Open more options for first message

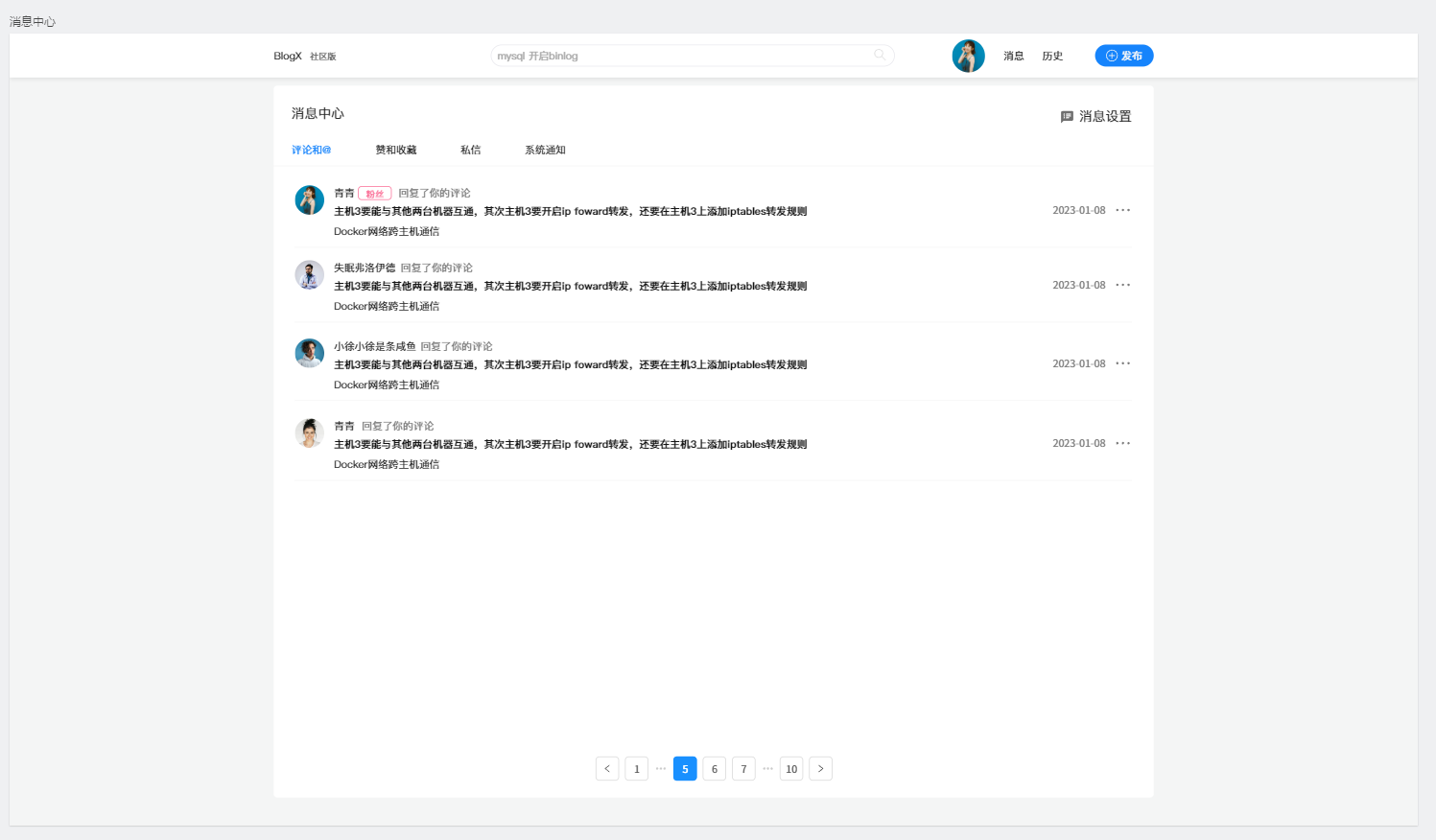coord(1122,210)
